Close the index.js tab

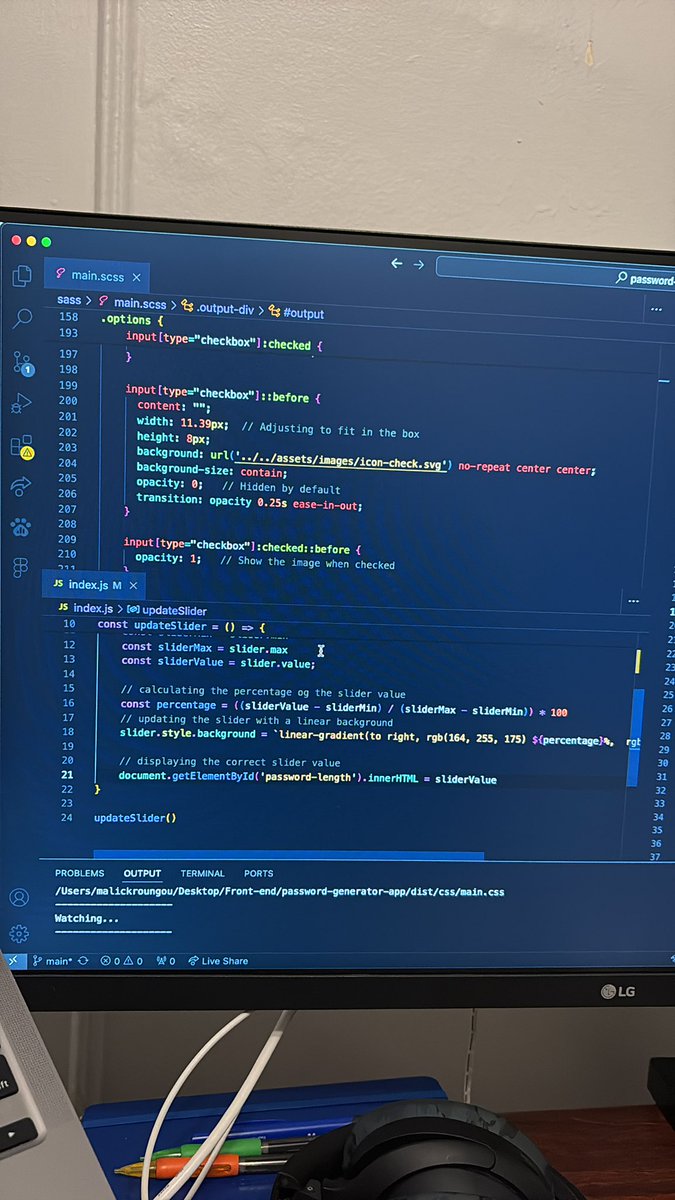132,584
